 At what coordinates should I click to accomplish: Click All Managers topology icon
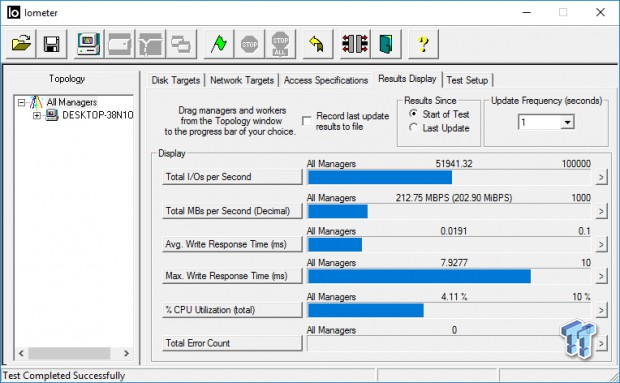point(36,102)
